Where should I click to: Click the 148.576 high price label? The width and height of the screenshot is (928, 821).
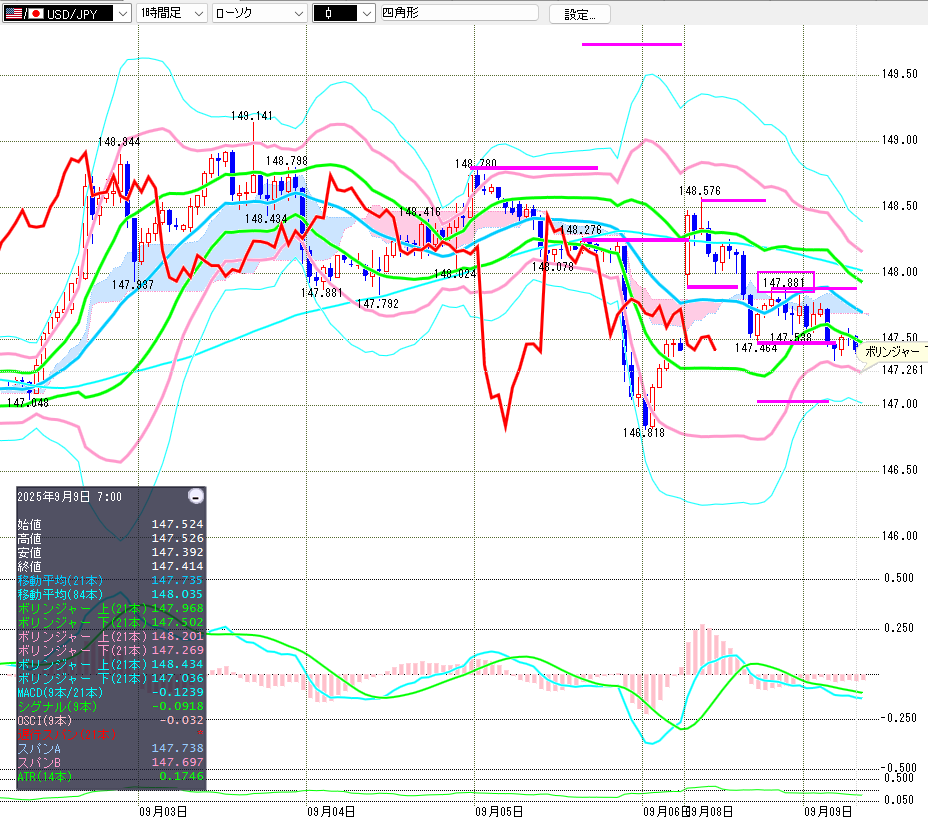point(700,191)
